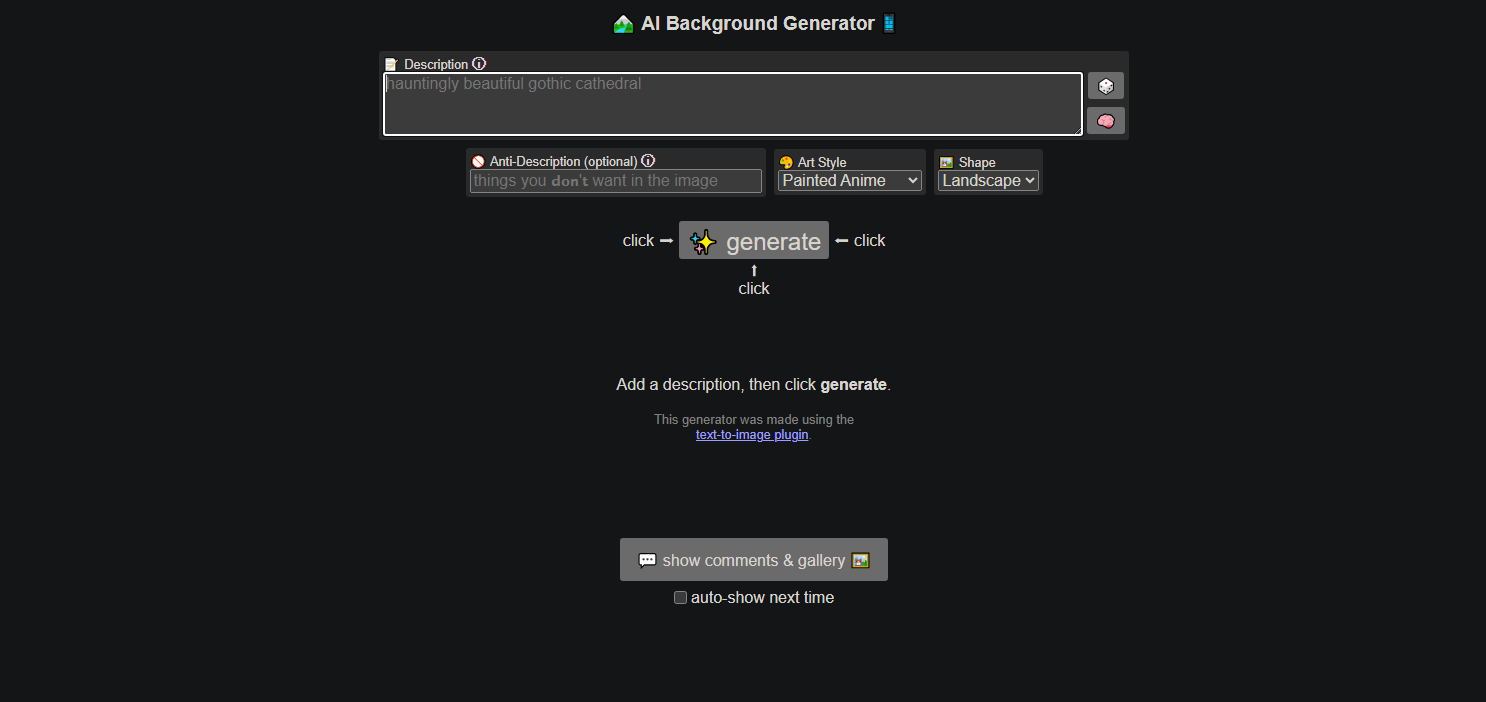
Task: Click the generate button
Action: [754, 240]
